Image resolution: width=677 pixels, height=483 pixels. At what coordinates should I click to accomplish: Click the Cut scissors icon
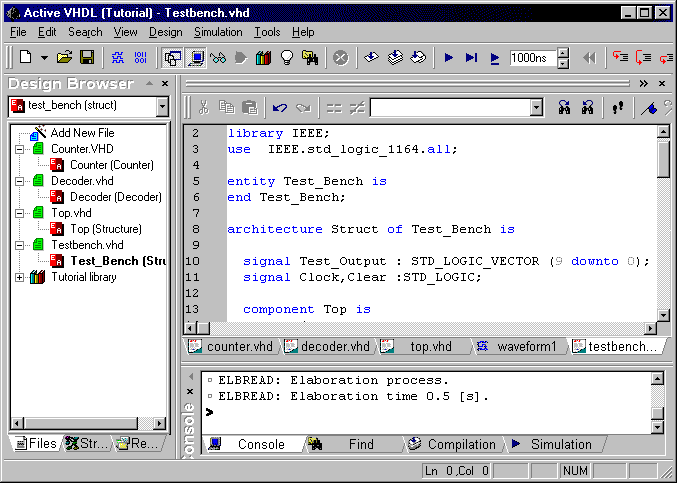pyautogui.click(x=204, y=107)
